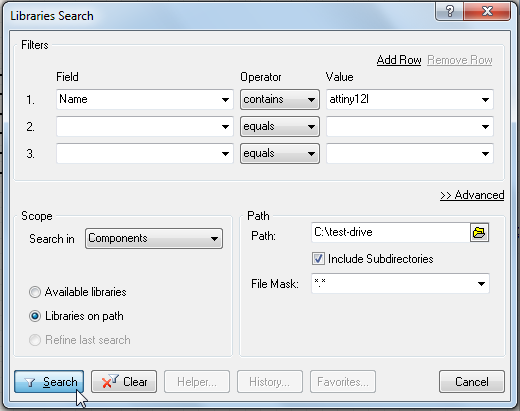Click the help question mark icon
The width and height of the screenshot is (520, 411).
[449, 11]
